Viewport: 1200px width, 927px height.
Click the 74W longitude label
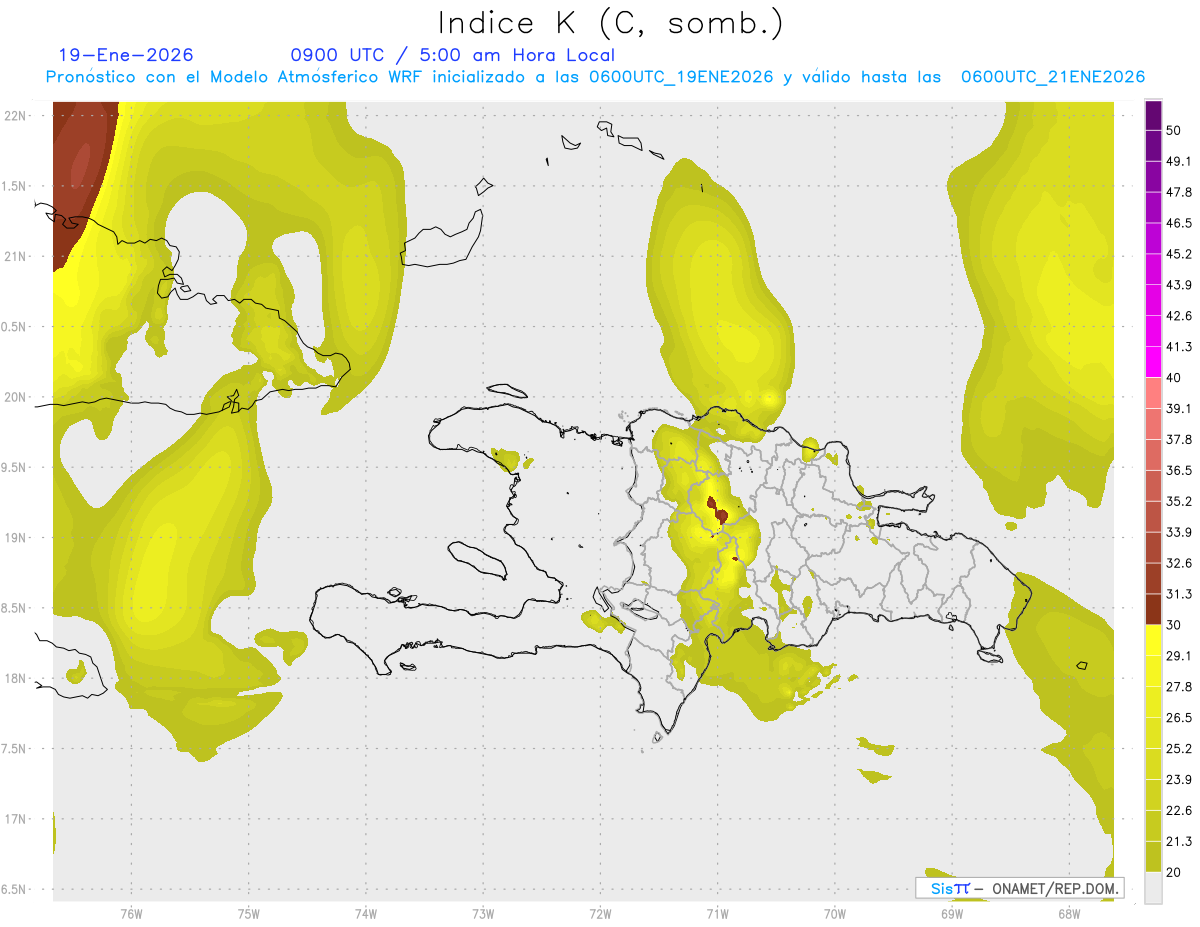tap(366, 914)
